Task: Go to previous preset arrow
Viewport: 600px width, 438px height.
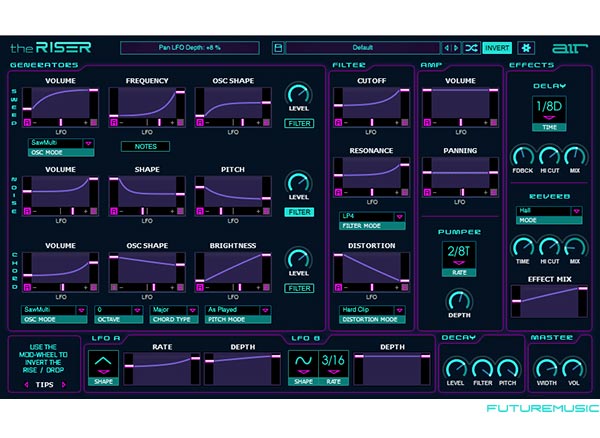Action: click(x=446, y=48)
